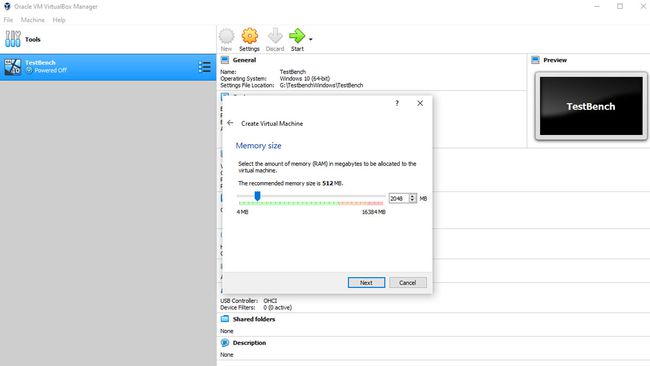Image resolution: width=650 pixels, height=366 pixels.
Task: Click the Cancel button
Action: click(x=407, y=283)
